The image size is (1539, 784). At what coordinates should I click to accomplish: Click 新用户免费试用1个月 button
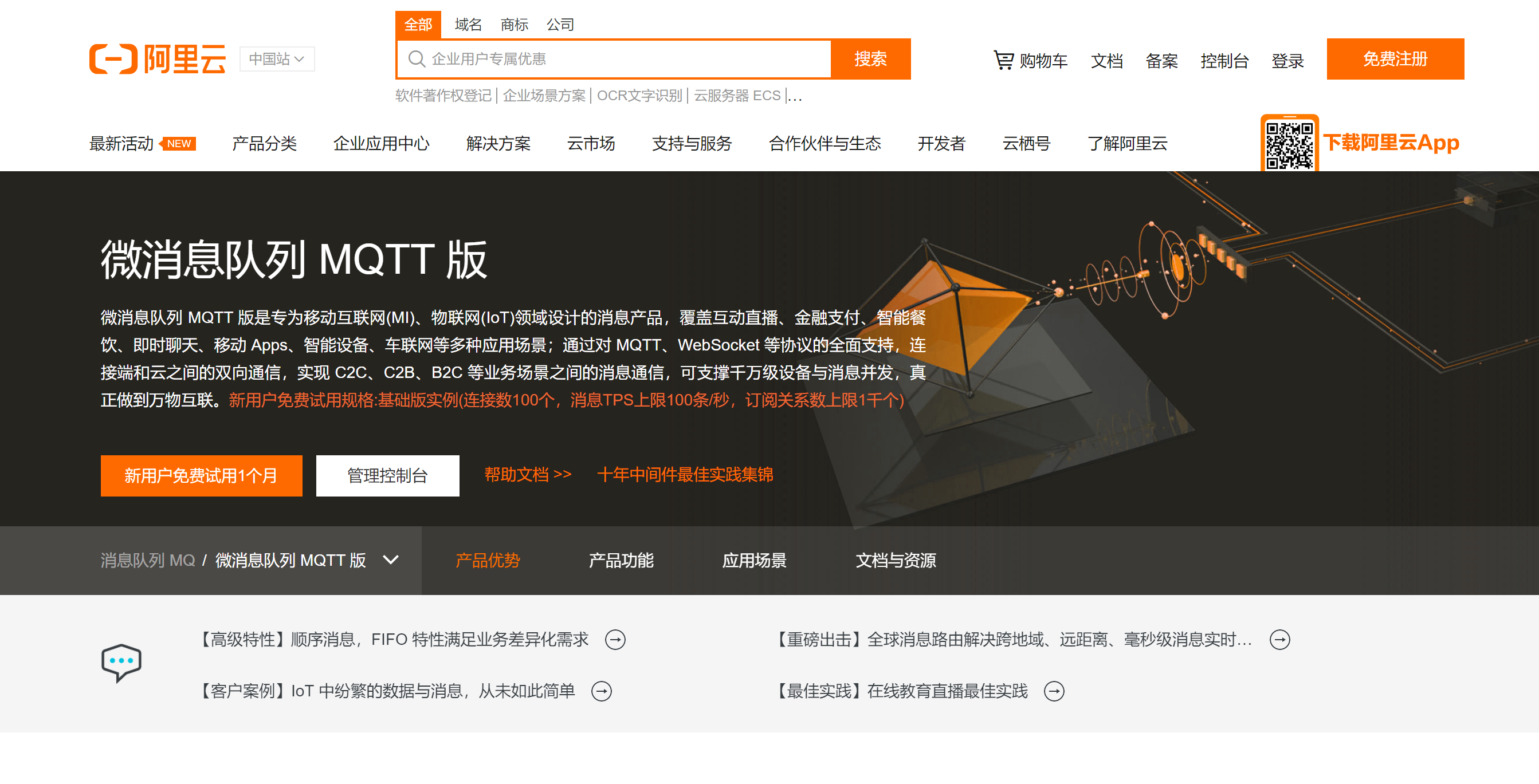[201, 475]
